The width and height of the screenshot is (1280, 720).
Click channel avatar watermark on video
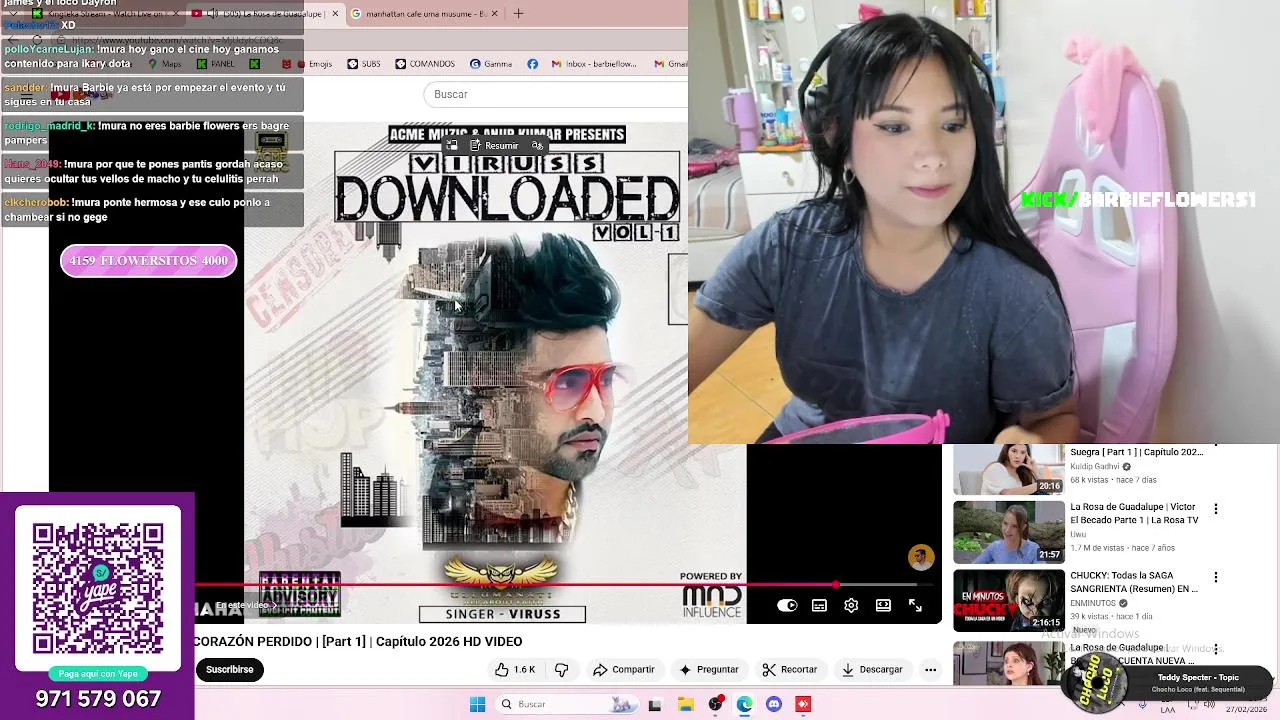pyautogui.click(x=921, y=557)
